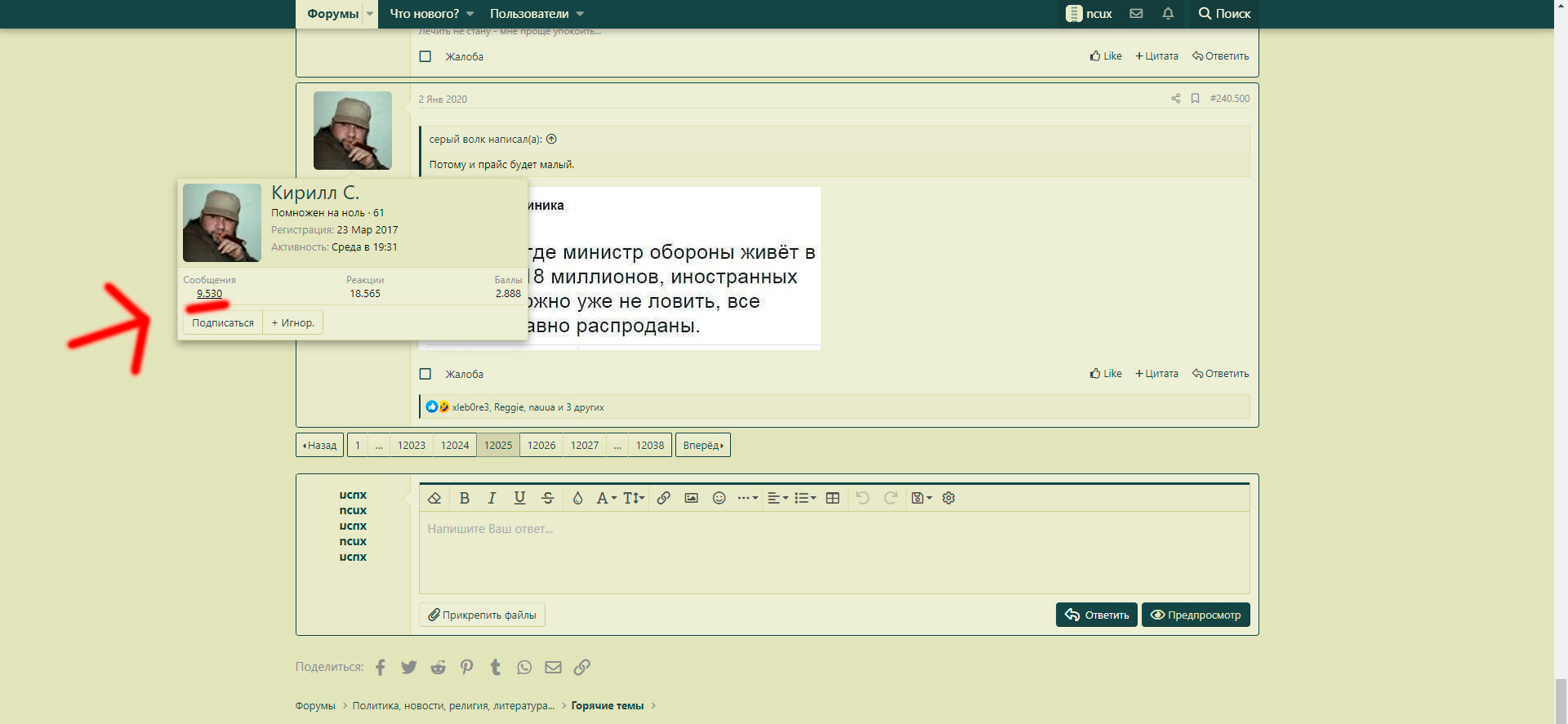
Task: Go to next page with Вперёд
Action: click(703, 445)
